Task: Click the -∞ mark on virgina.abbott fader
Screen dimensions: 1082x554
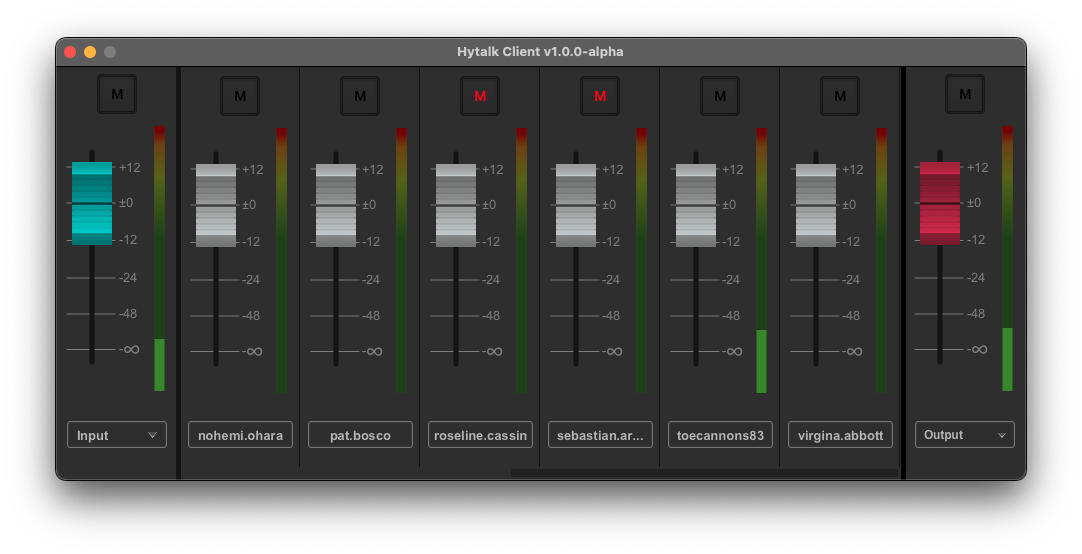Action: 853,351
